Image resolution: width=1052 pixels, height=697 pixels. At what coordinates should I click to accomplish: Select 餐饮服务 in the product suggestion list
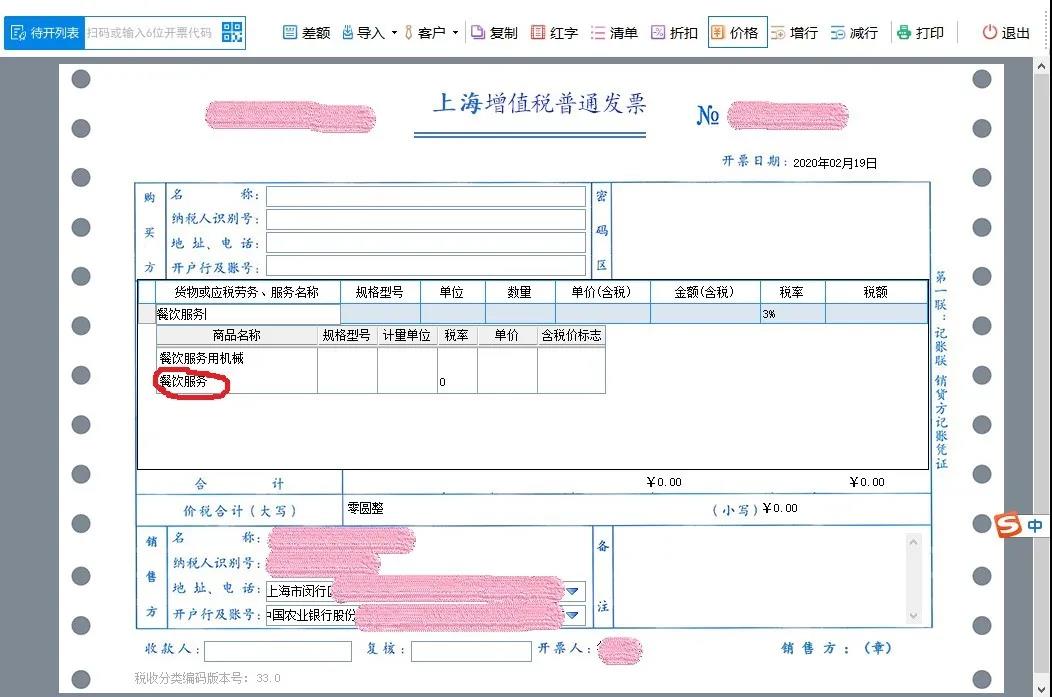point(183,381)
